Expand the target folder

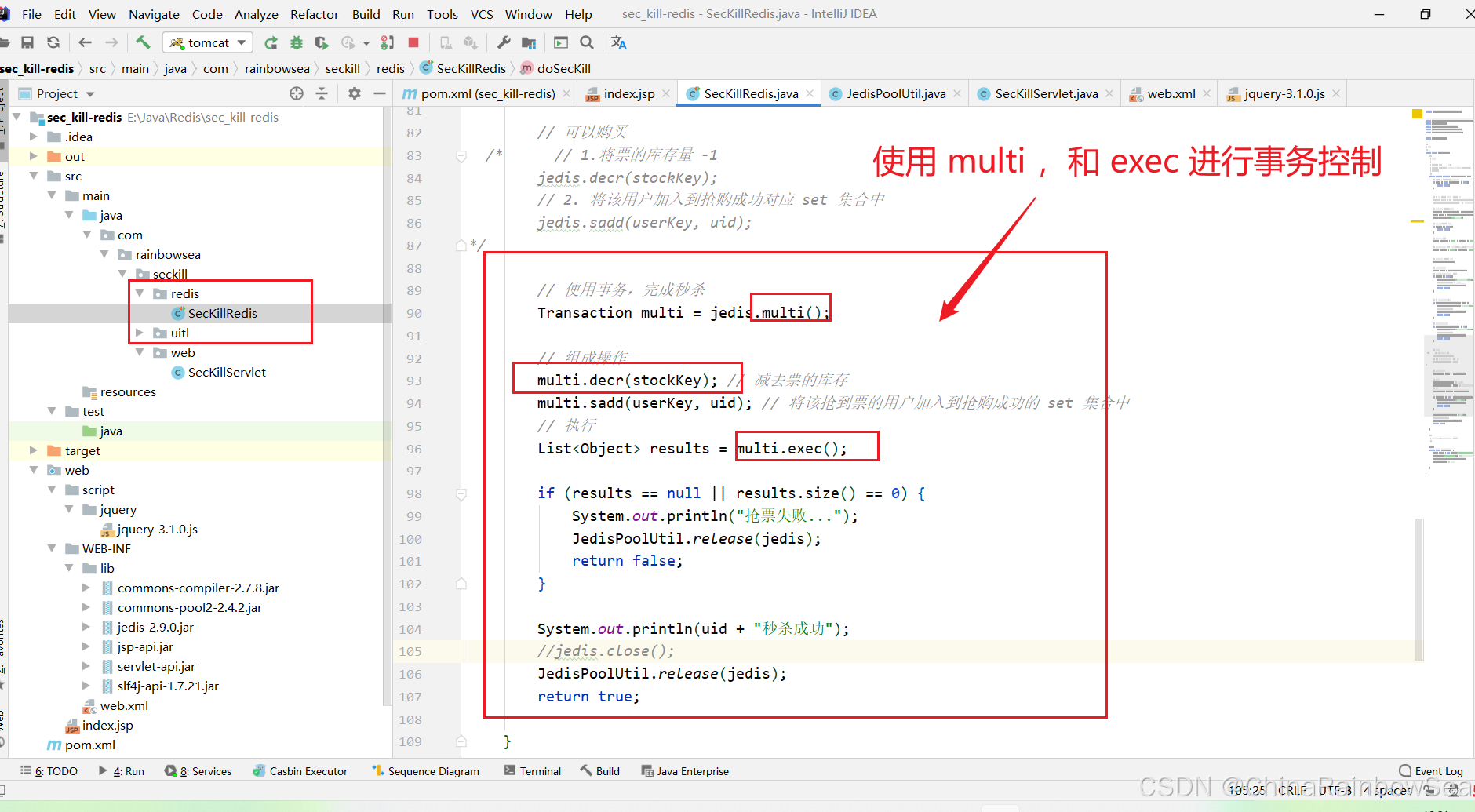tap(34, 450)
